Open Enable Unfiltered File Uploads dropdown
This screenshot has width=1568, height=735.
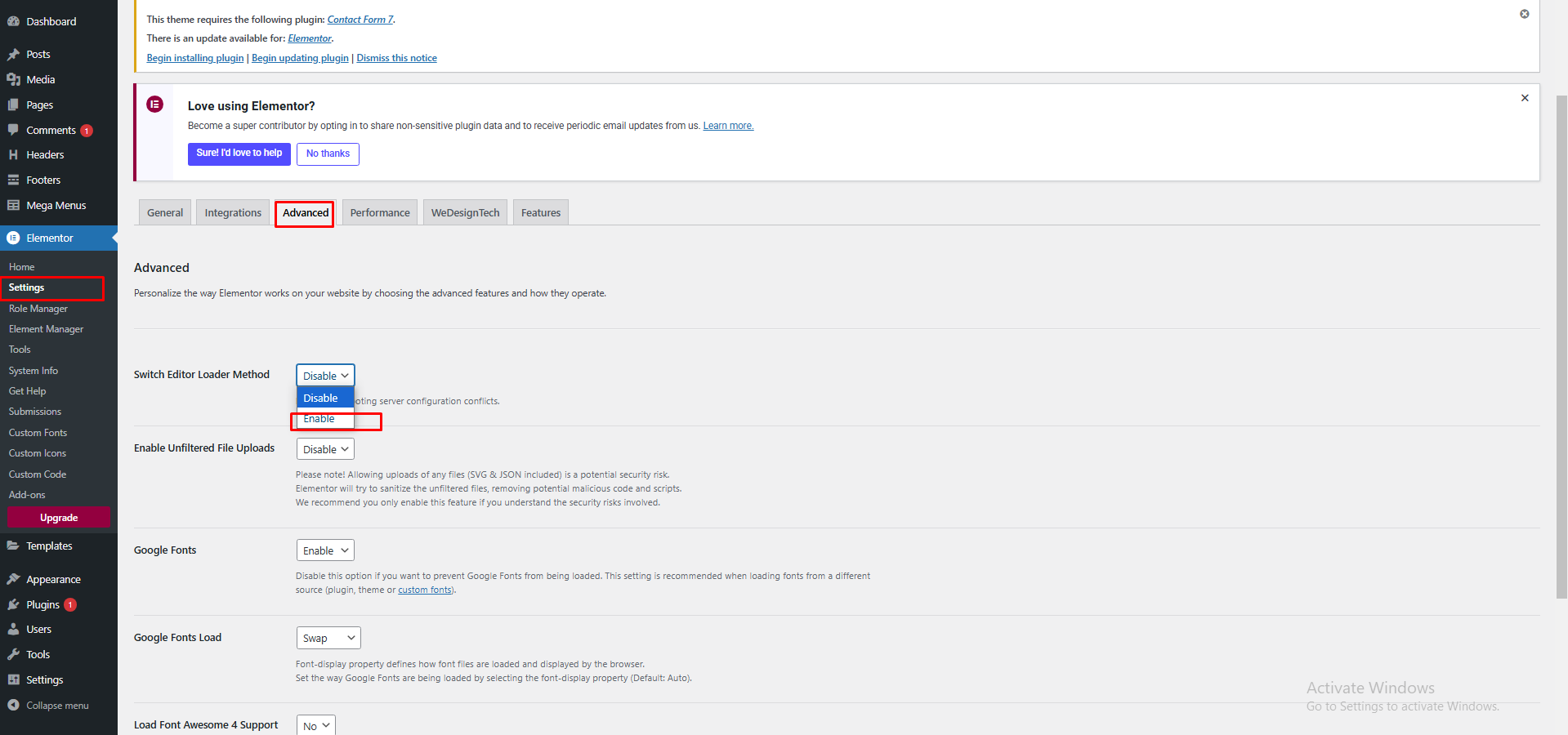[325, 449]
